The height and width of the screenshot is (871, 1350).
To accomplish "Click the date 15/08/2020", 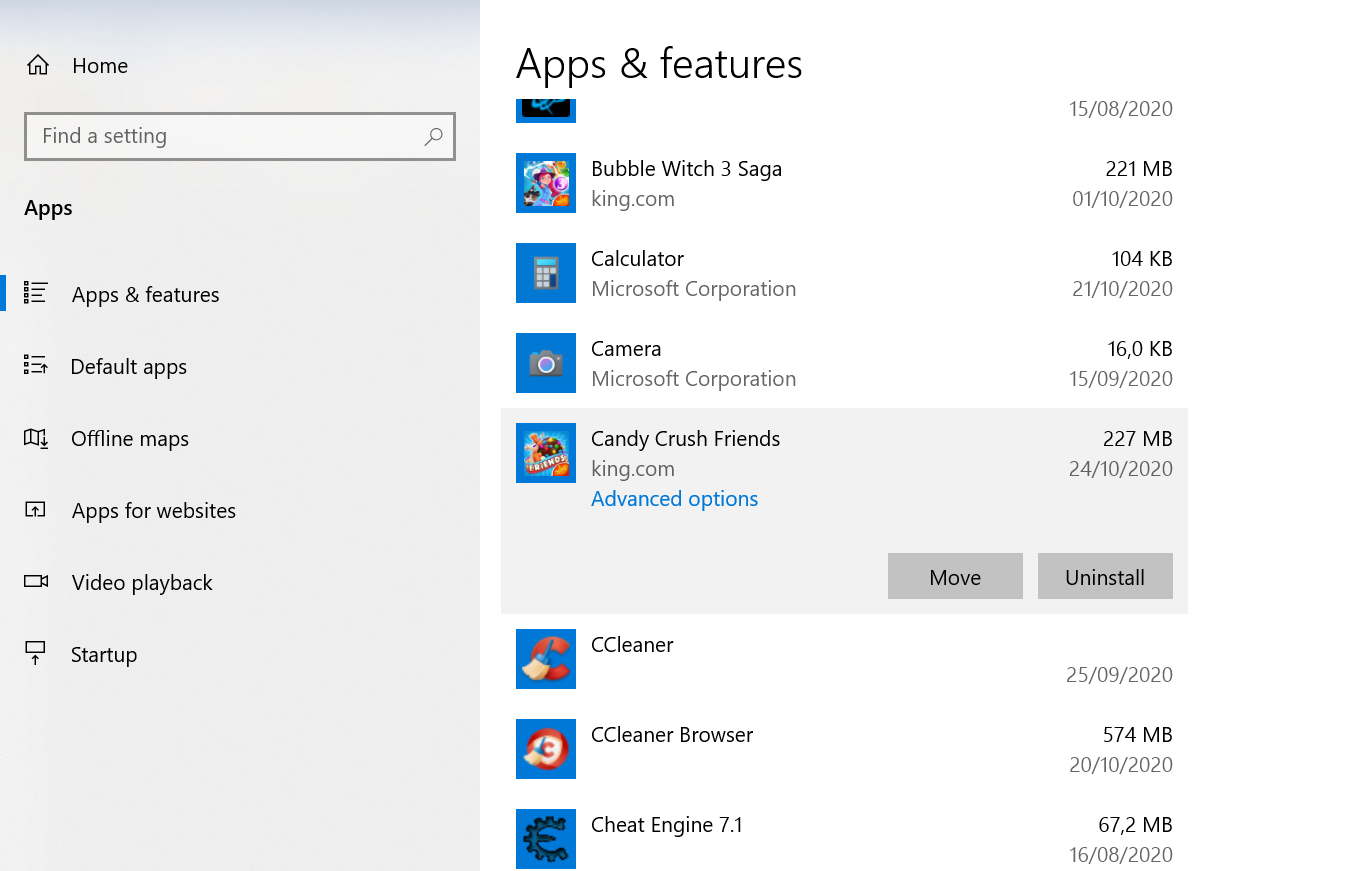I will pyautogui.click(x=1121, y=108).
